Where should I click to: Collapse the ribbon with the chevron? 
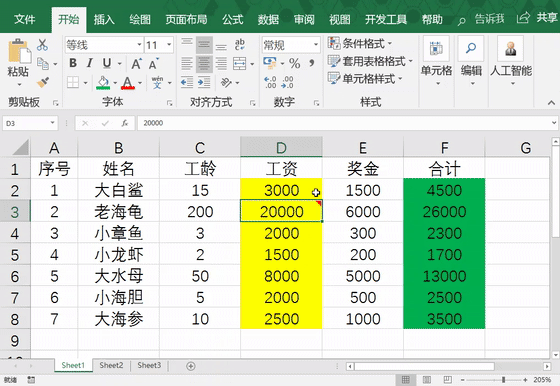[551, 102]
